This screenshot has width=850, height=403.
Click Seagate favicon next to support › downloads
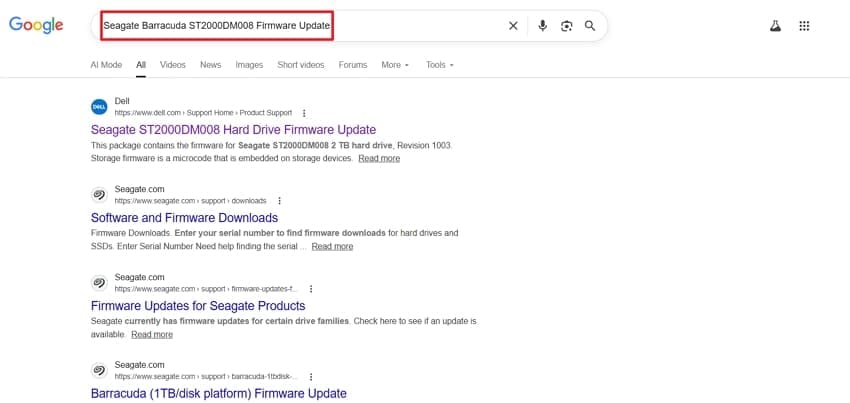(99, 195)
